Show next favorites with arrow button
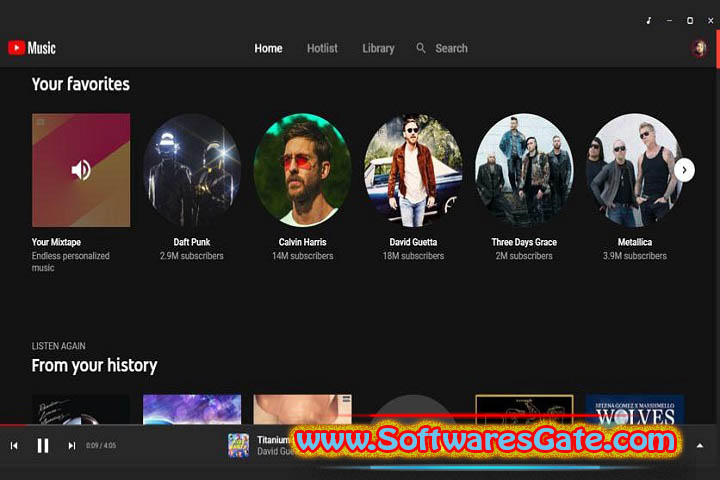This screenshot has height=480, width=720. point(684,170)
